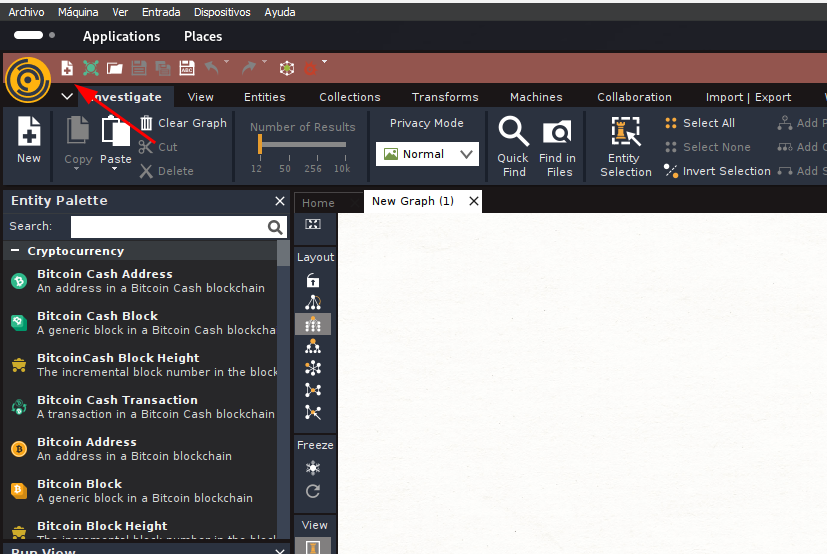Collapse the Cryptocurrency category
The width and height of the screenshot is (827, 554).
[x=15, y=251]
